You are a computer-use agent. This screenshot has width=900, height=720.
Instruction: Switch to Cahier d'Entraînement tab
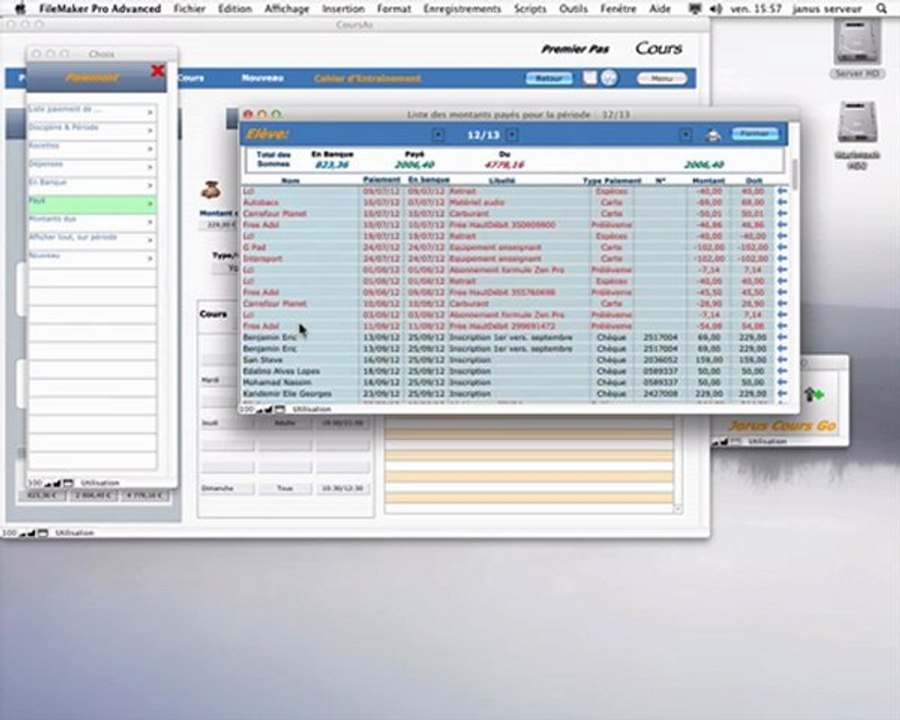tap(367, 78)
